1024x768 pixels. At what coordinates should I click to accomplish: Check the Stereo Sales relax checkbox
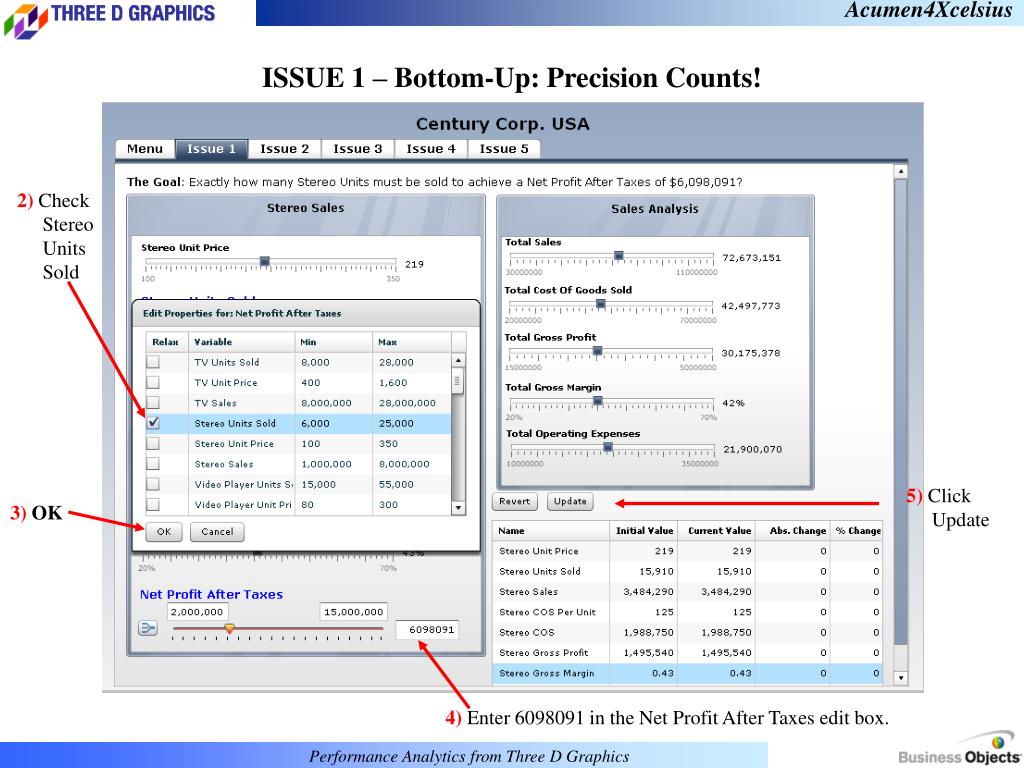pos(153,464)
